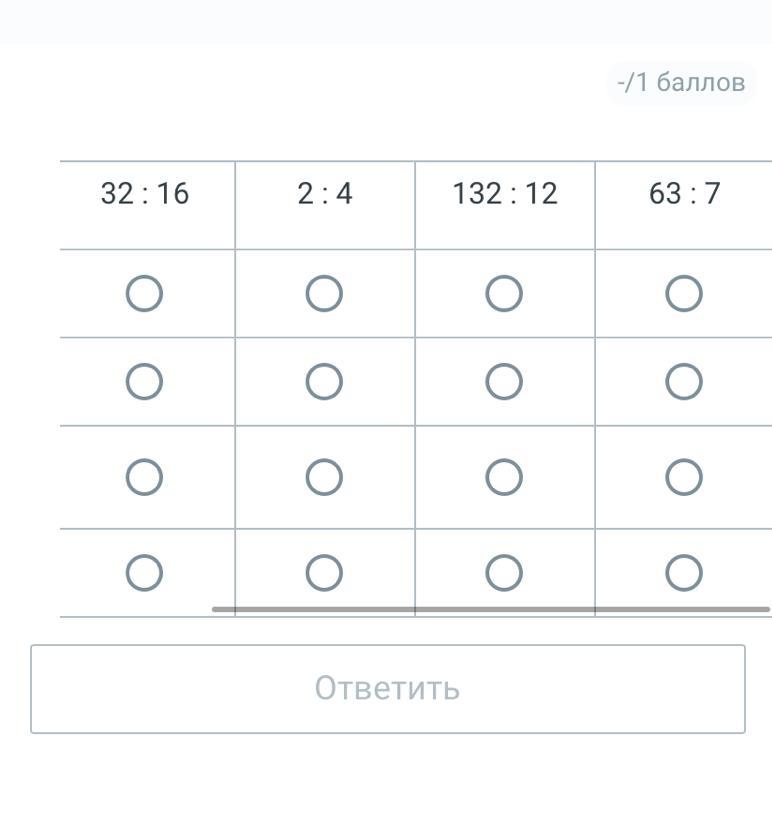Mark bottom-row radio in 132 : 12 column

pos(504,573)
